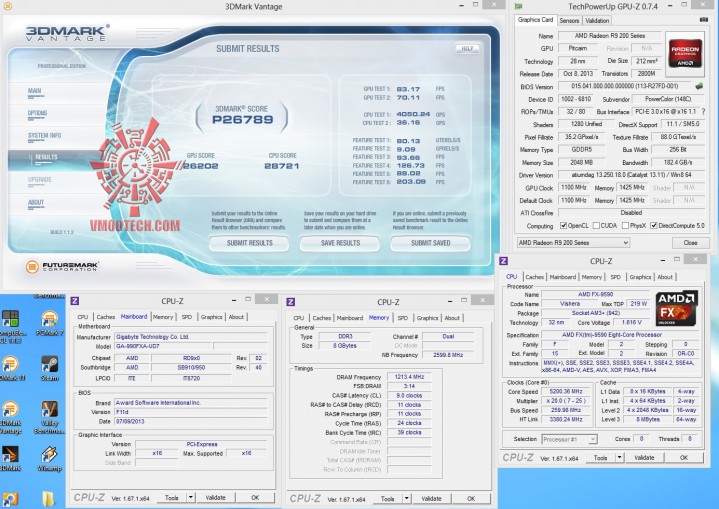The height and width of the screenshot is (509, 719).
Task: Open the AMD Radeon R9 200 Series dropdown
Action: [573, 243]
